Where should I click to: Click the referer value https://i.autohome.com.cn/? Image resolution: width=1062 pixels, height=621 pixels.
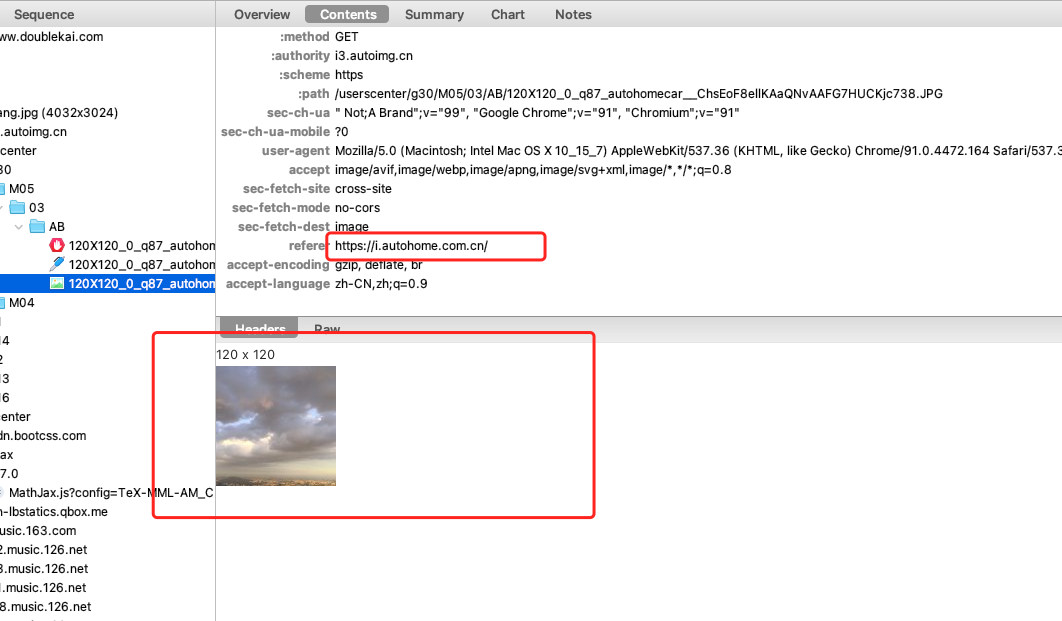[411, 246]
